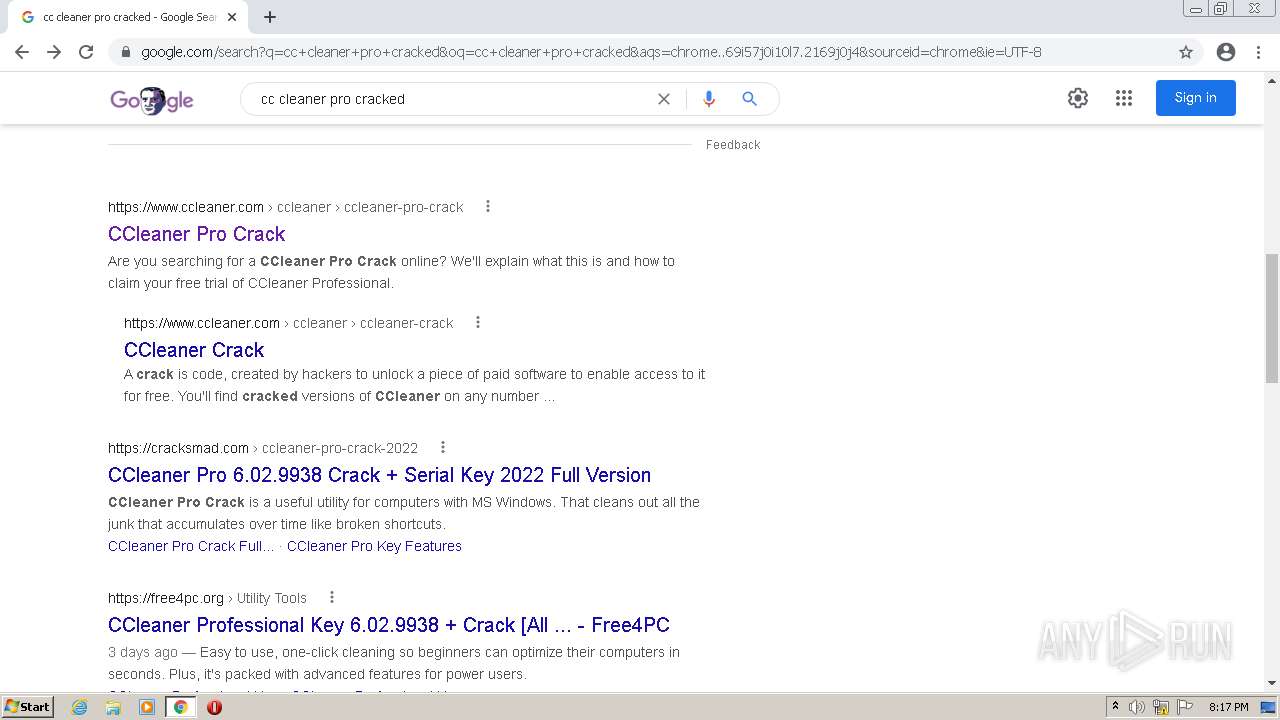
Task: Open Chrome three-dot menu
Action: coord(1258,52)
